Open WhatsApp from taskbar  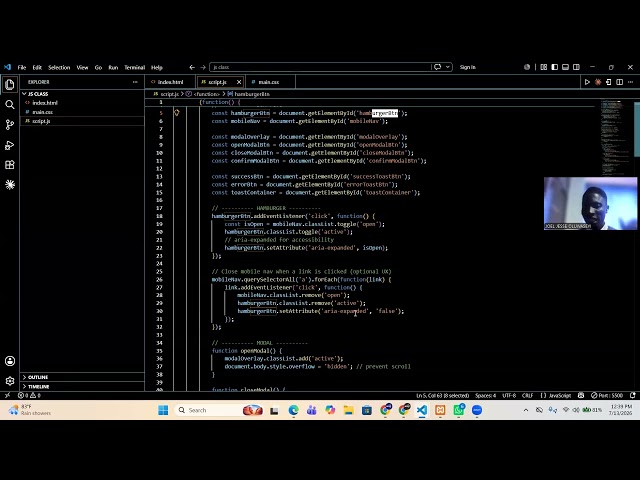pyautogui.click(x=459, y=410)
